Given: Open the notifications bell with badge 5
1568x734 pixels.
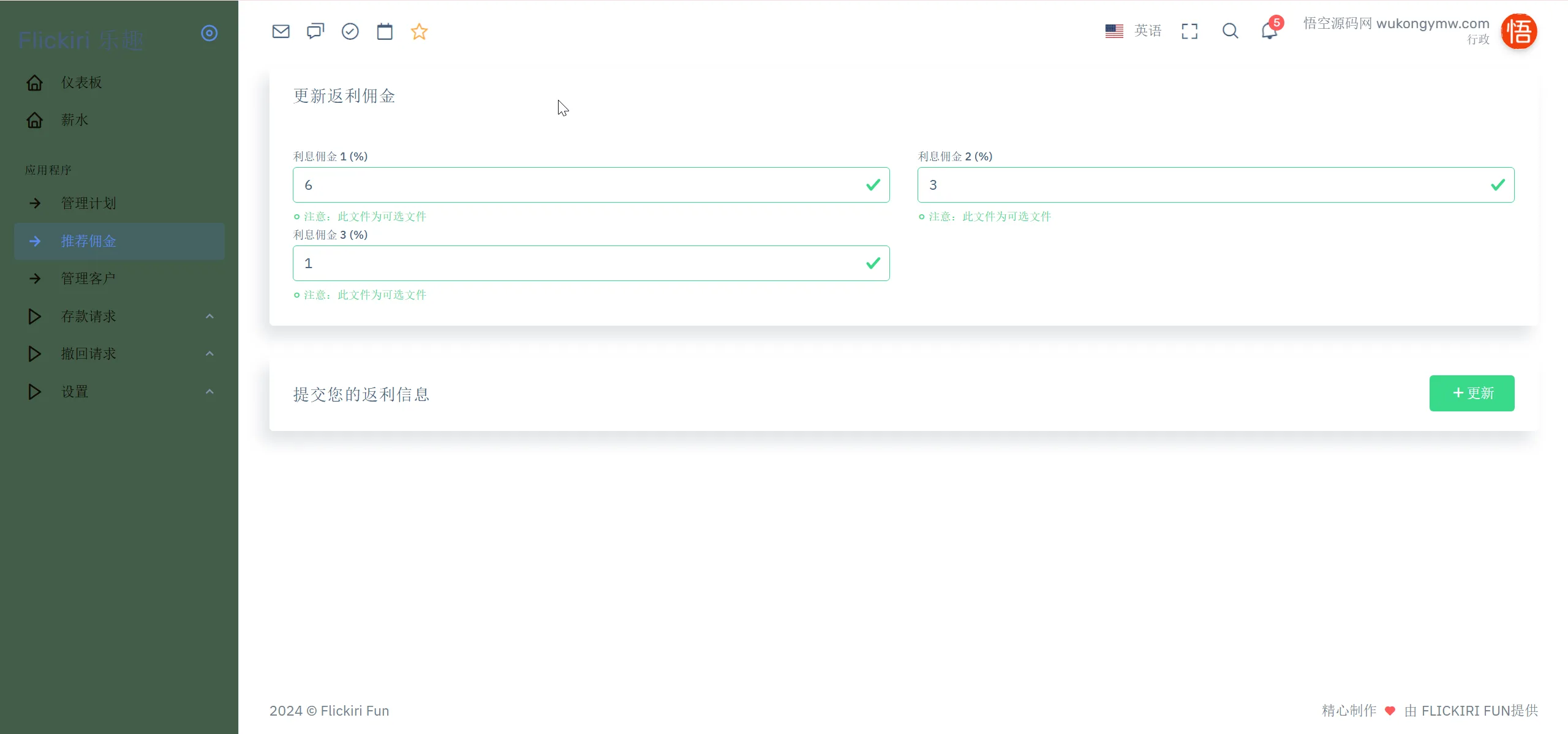Looking at the screenshot, I should pyautogui.click(x=1269, y=31).
